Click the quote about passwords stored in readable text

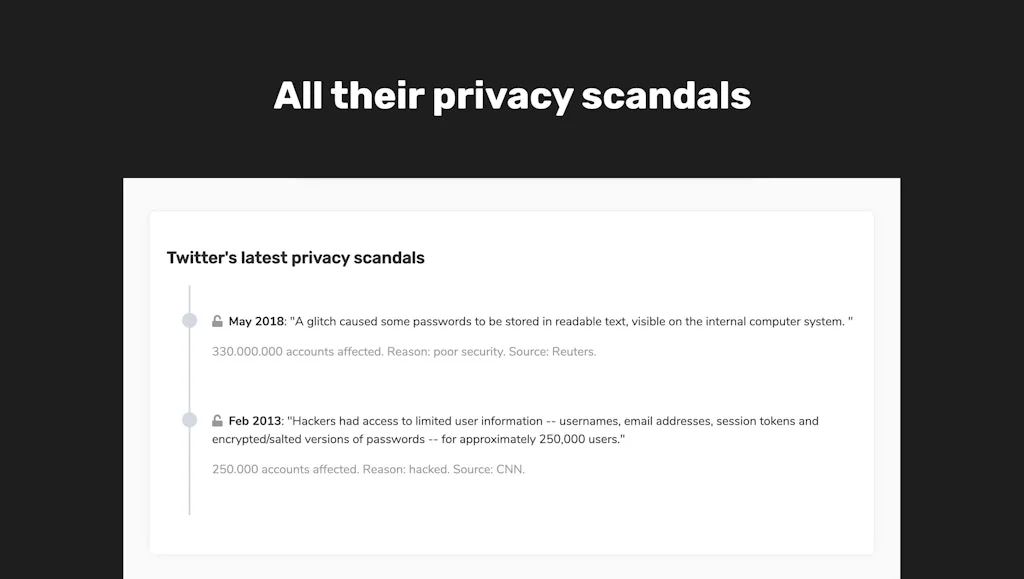click(570, 322)
